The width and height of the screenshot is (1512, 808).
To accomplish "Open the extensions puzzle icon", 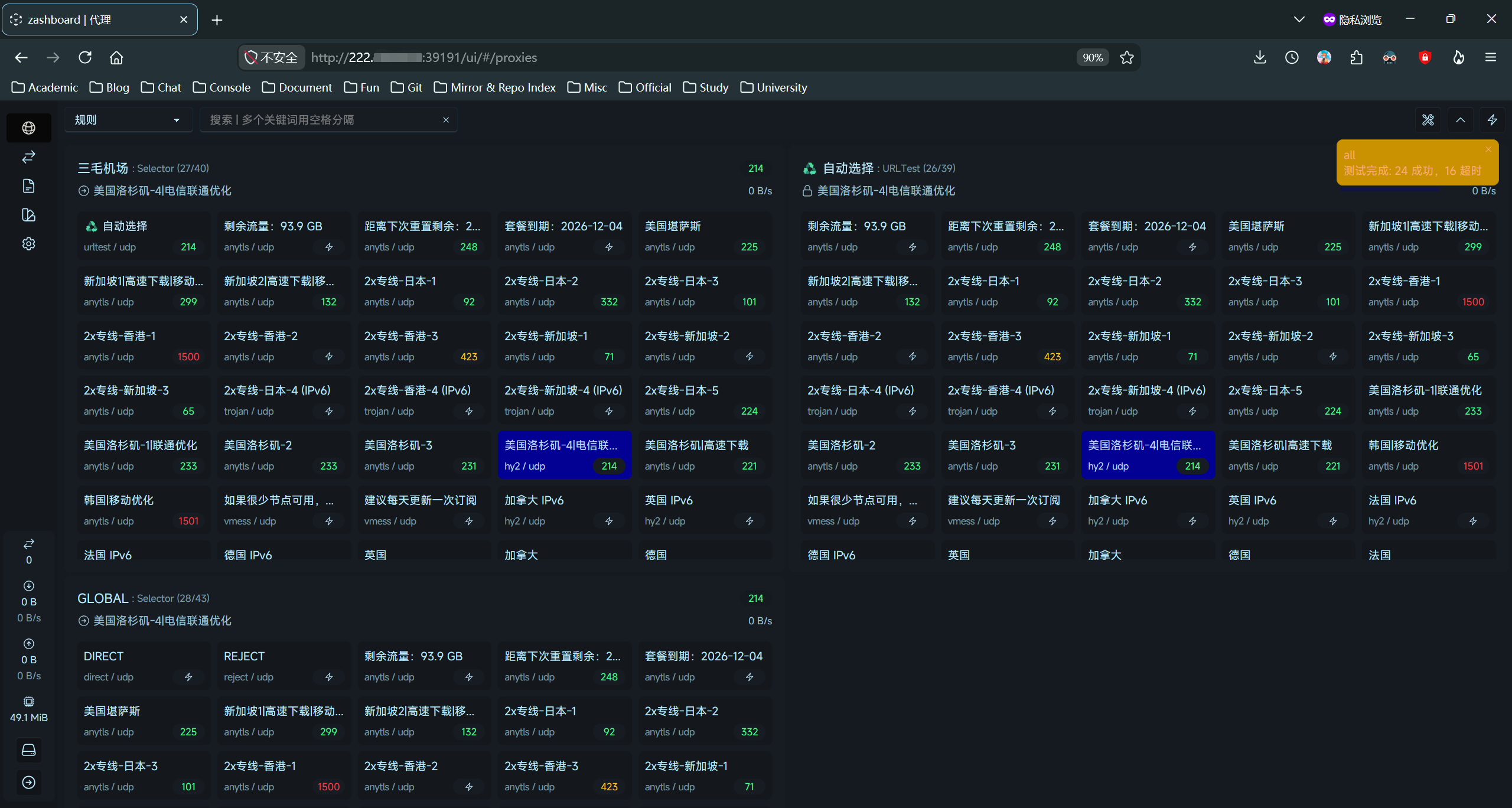I will (x=1357, y=57).
